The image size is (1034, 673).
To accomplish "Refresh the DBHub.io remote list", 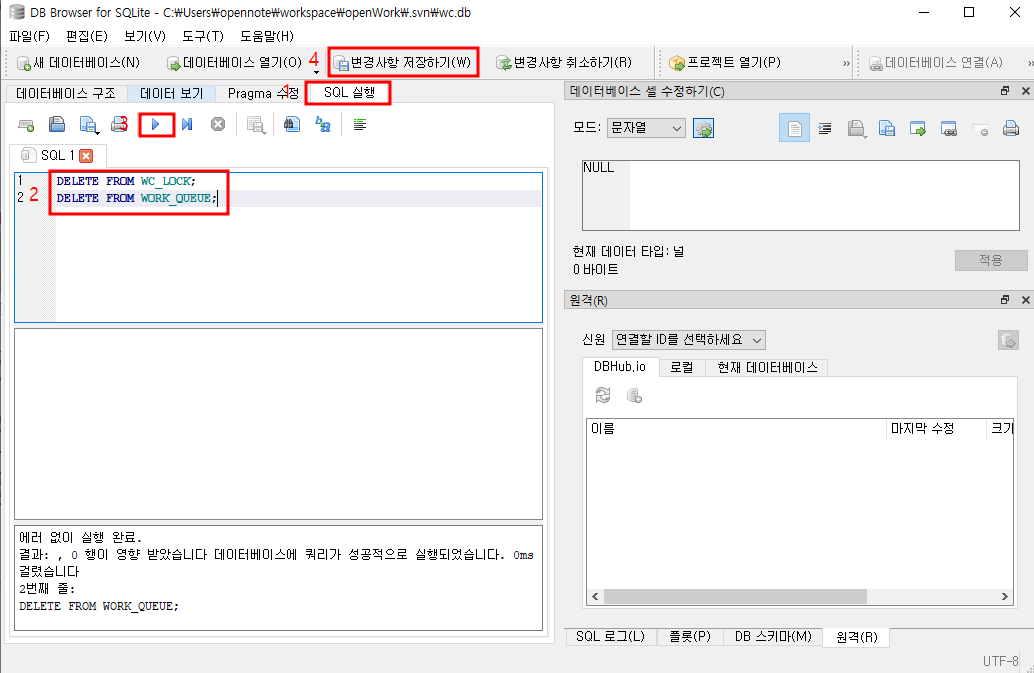I will [603, 395].
